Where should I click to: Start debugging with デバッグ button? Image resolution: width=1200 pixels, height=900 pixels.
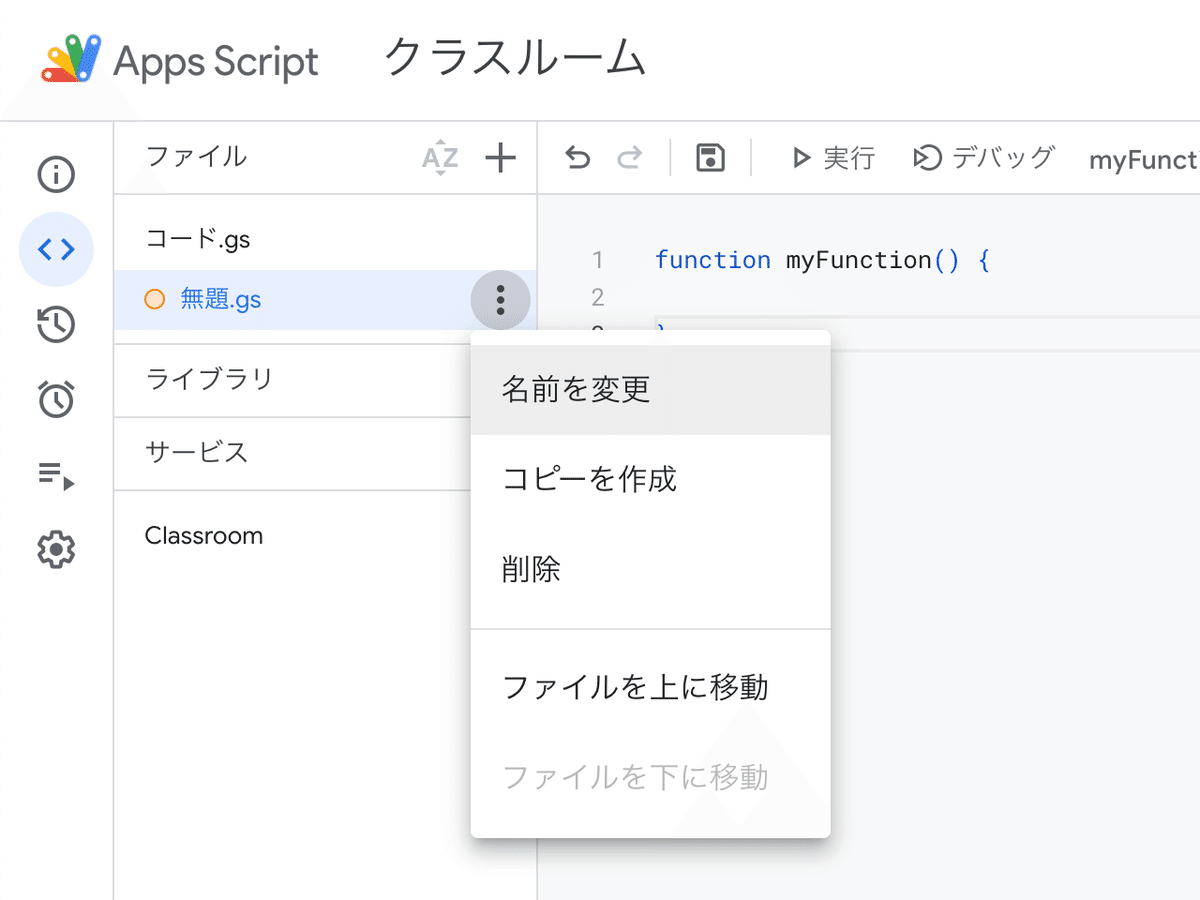(983, 158)
